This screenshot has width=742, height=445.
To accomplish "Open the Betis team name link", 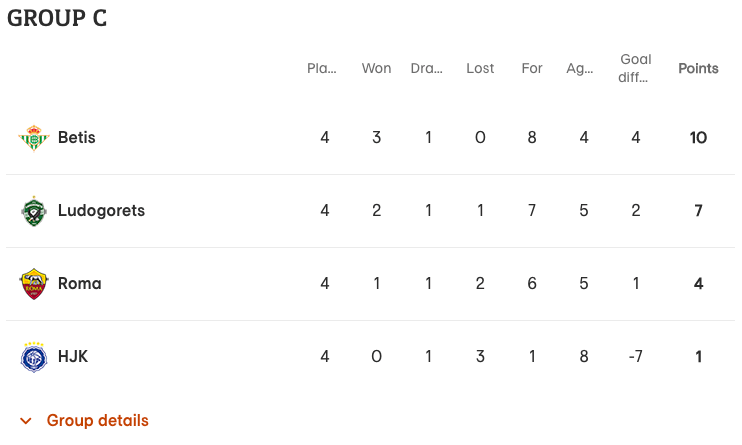I will tap(77, 138).
